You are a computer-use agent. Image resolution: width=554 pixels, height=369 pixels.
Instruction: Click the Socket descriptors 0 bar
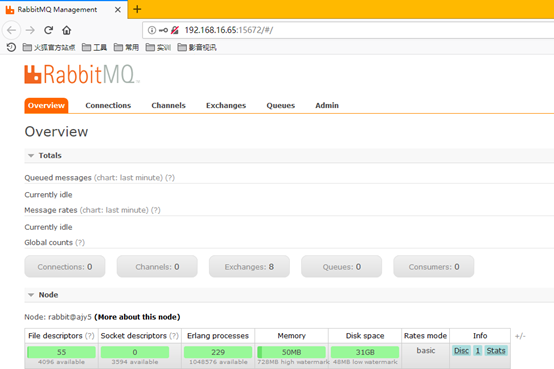(135, 352)
